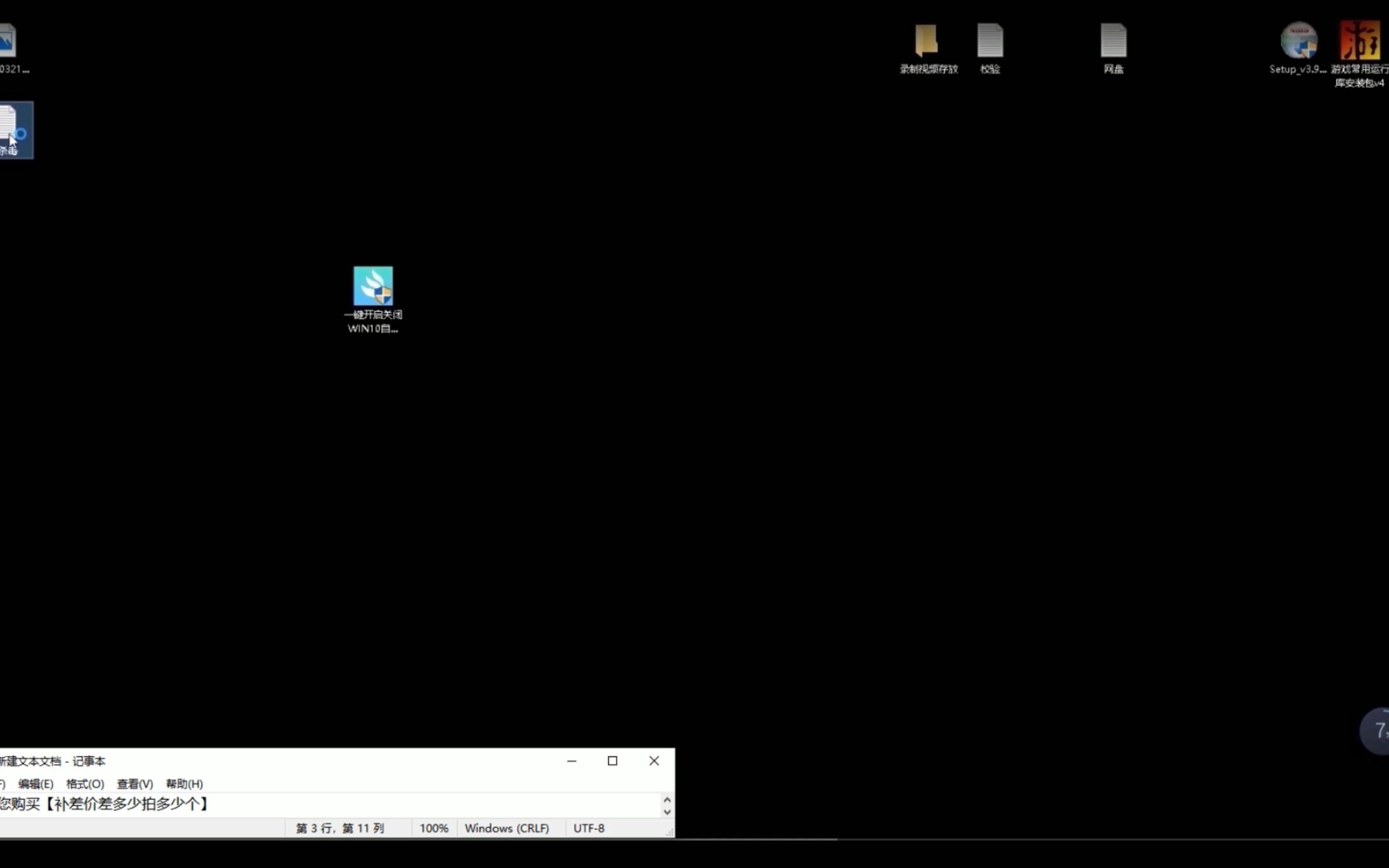
Task: Open the 查看(V) menu in Notepad
Action: (135, 784)
